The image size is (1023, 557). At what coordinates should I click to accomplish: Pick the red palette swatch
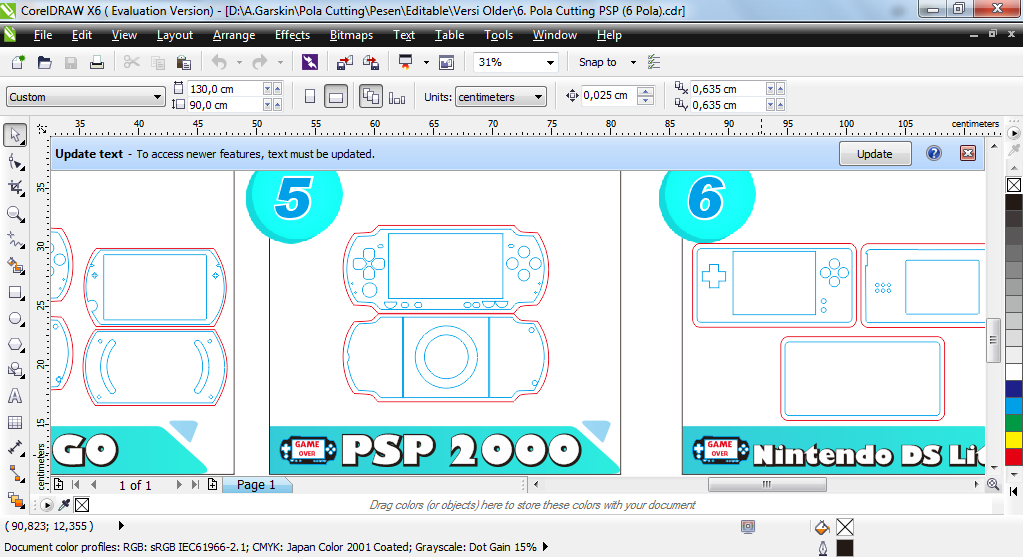coord(1014,456)
